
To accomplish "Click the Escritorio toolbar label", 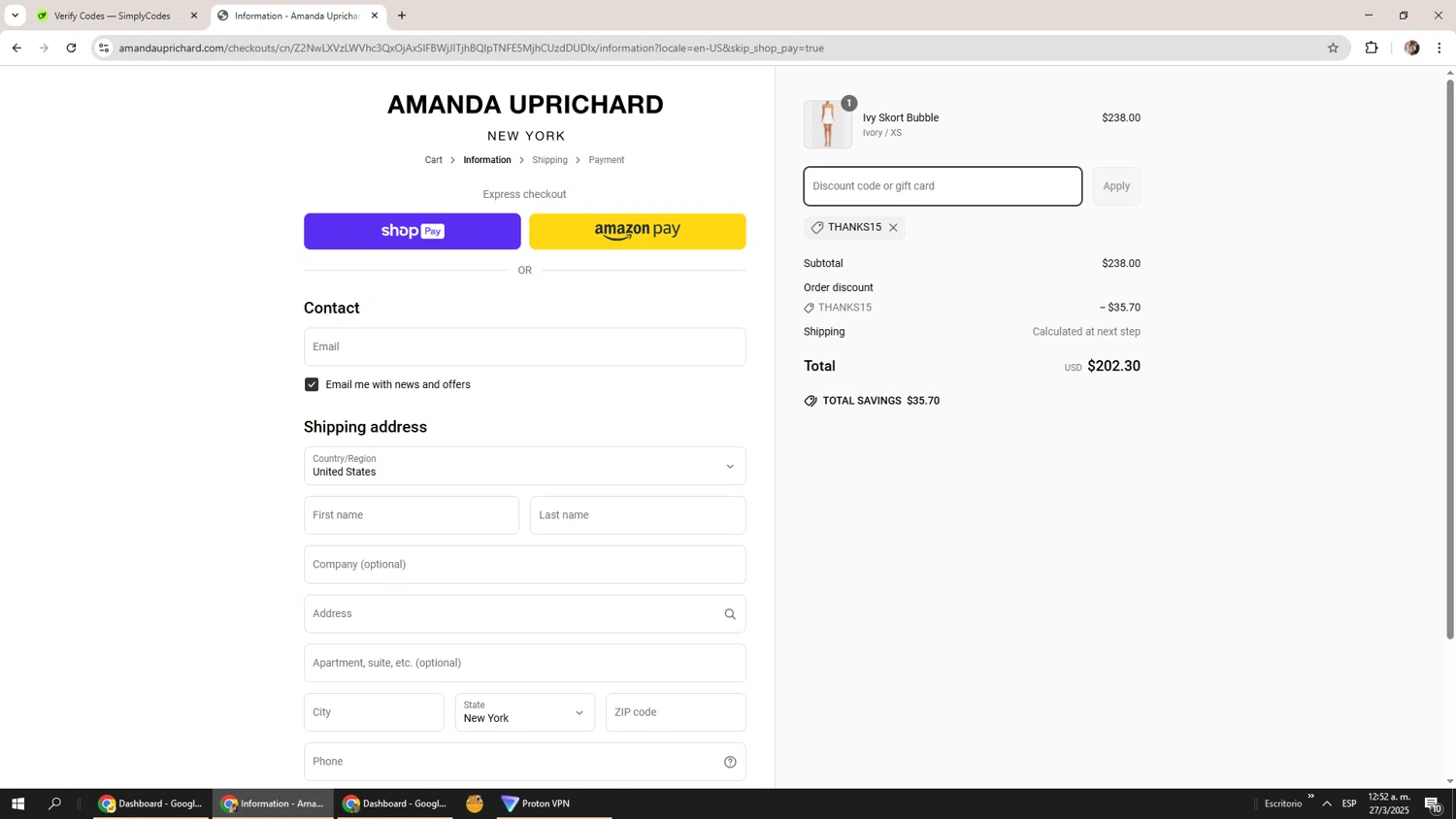I will [x=1283, y=803].
